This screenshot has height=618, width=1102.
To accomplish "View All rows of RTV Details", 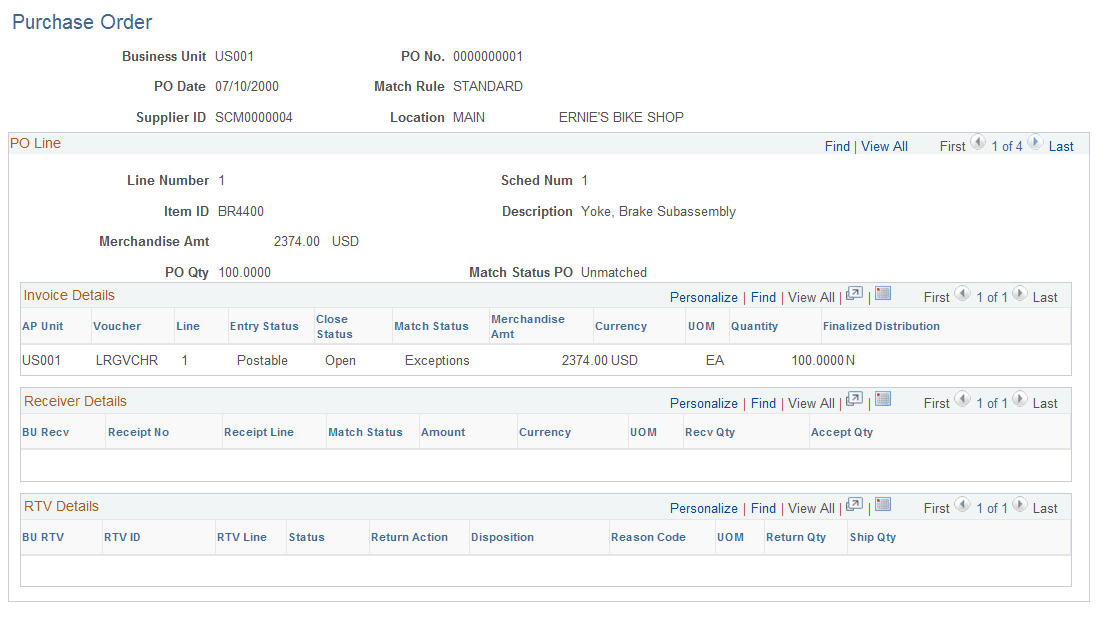I will pyautogui.click(x=811, y=507).
